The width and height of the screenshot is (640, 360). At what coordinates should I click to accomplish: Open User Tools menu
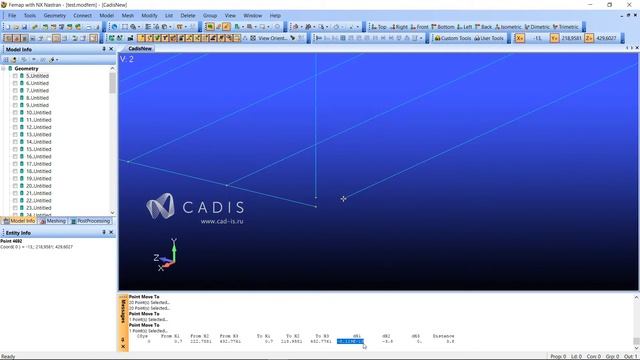[489, 38]
